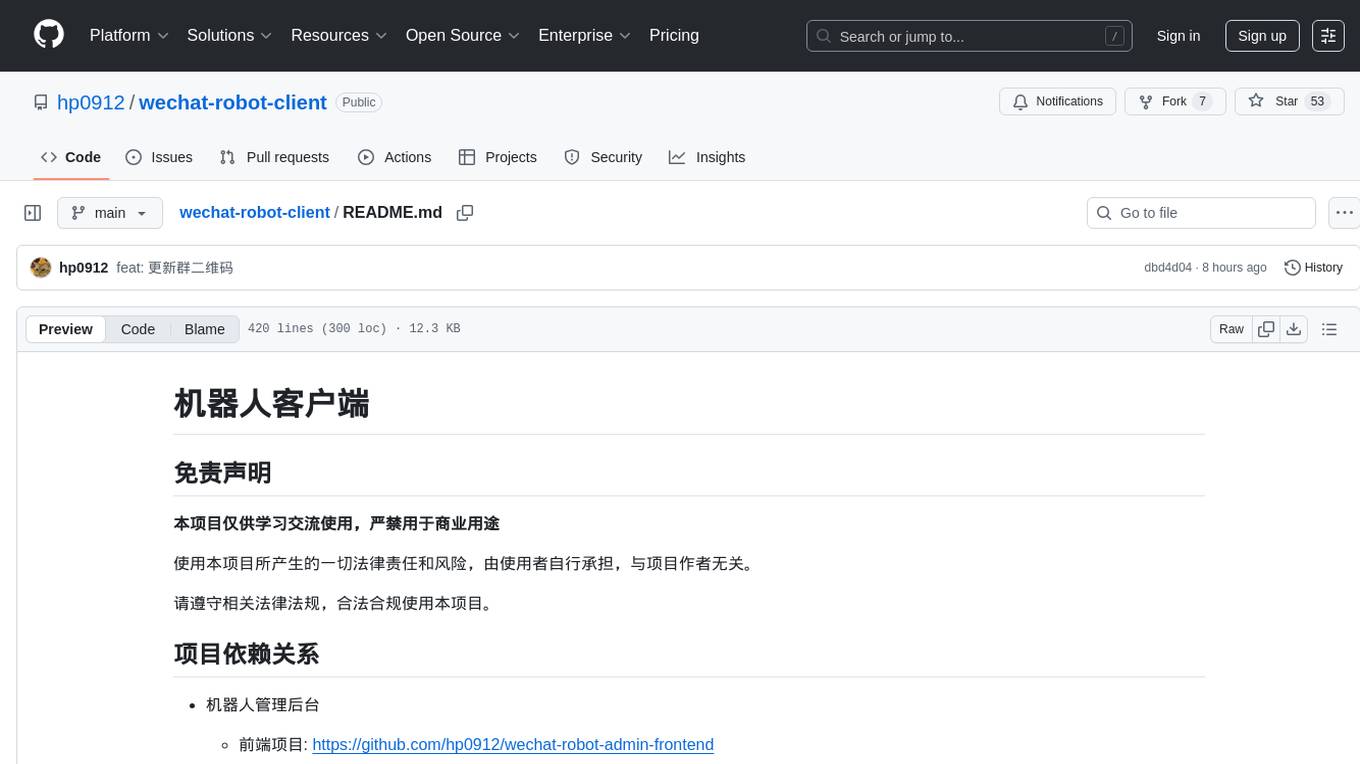Screen dimensions: 1360x764
Task: Click the fork count badge 7
Action: point(1202,101)
